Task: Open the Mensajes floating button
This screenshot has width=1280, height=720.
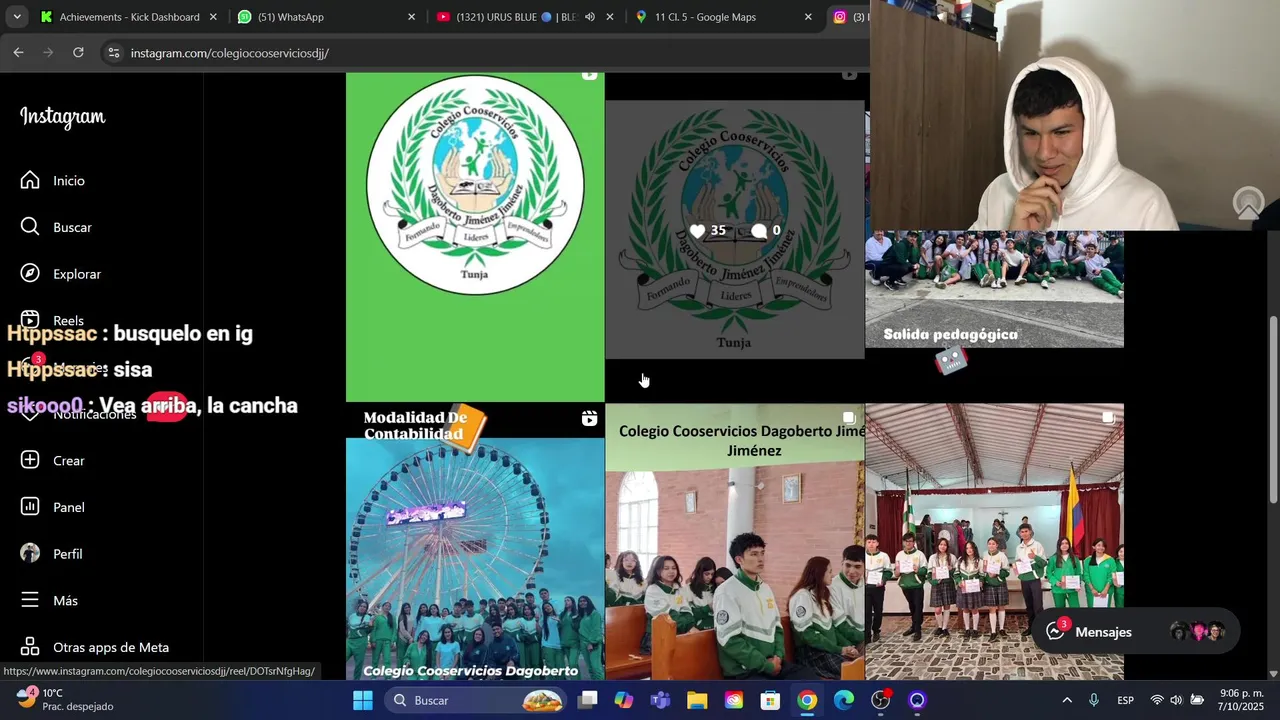Action: coord(1135,631)
